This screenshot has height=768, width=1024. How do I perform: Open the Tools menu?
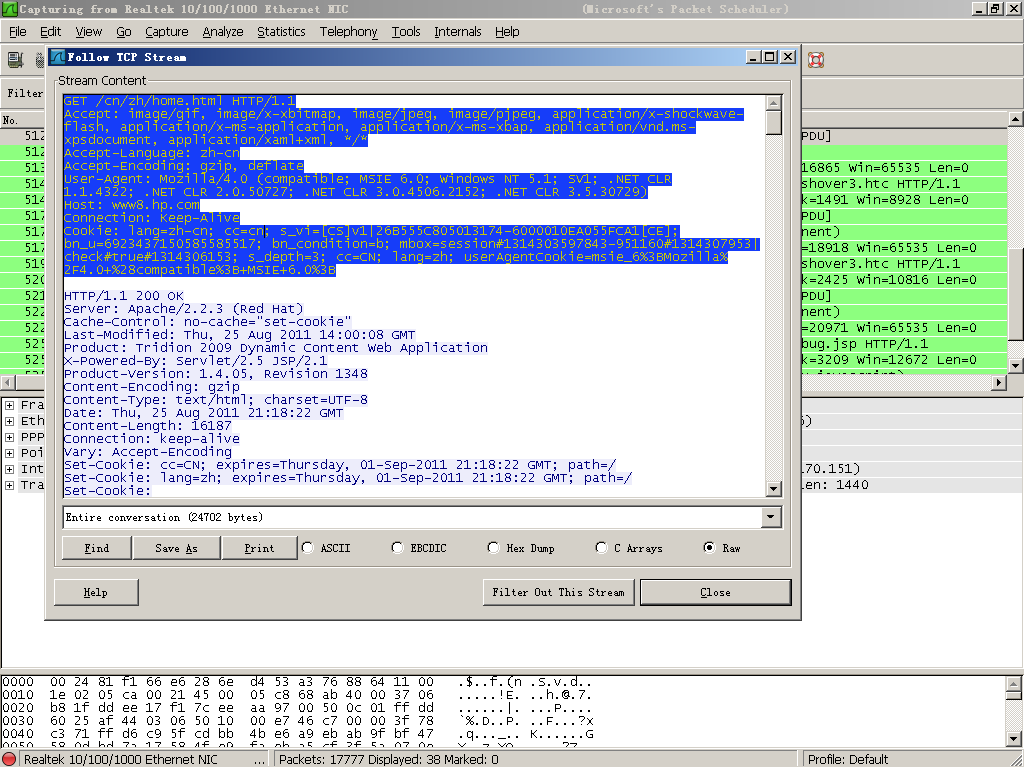(406, 31)
